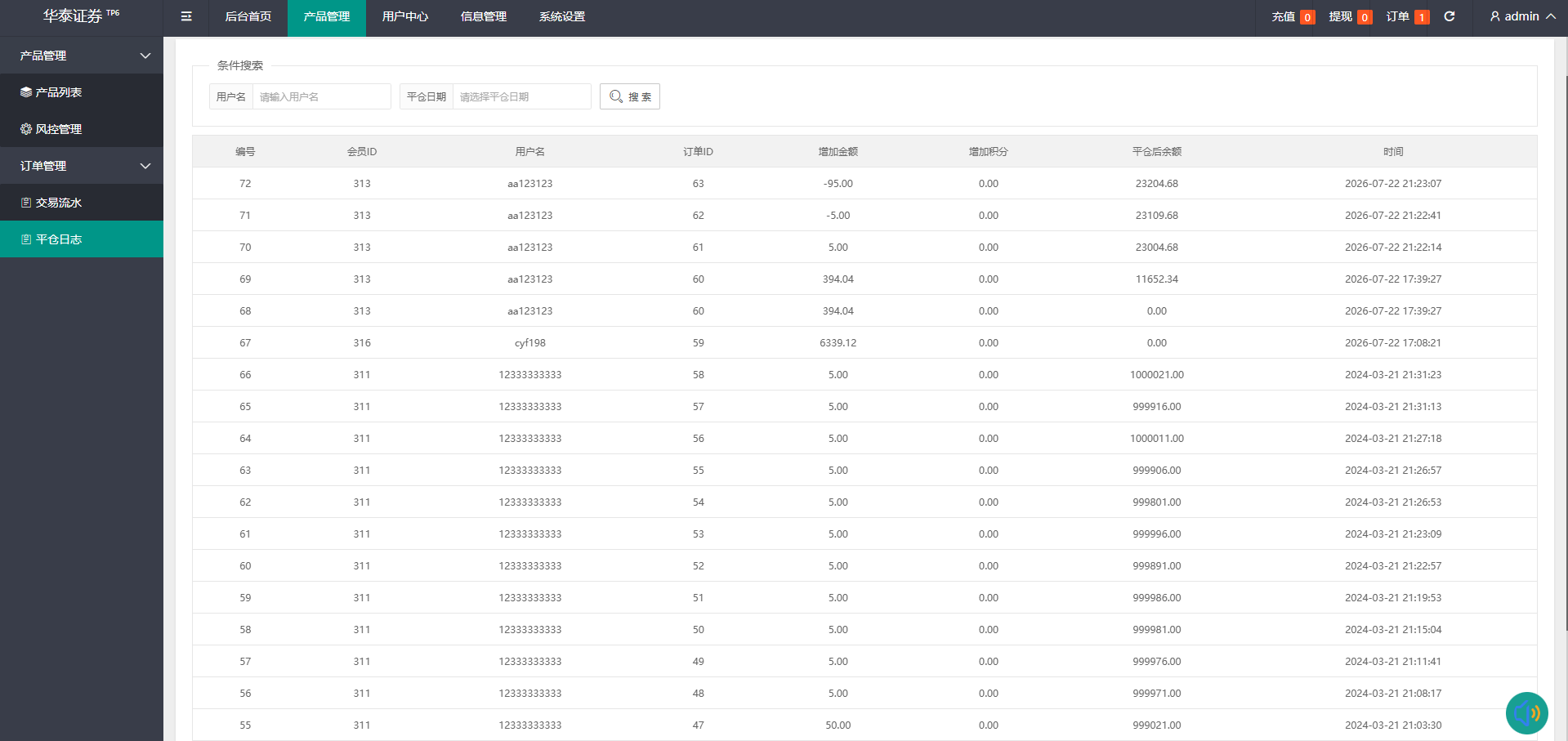Click timestamp 2026-07-22 21:23:07
The width and height of the screenshot is (1568, 741).
tap(1393, 184)
